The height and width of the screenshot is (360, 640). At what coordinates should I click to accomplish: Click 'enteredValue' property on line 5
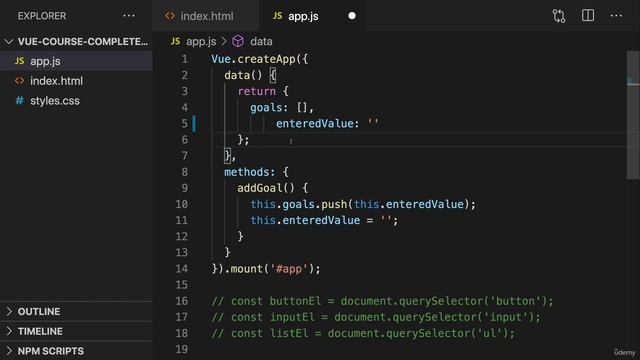317,123
